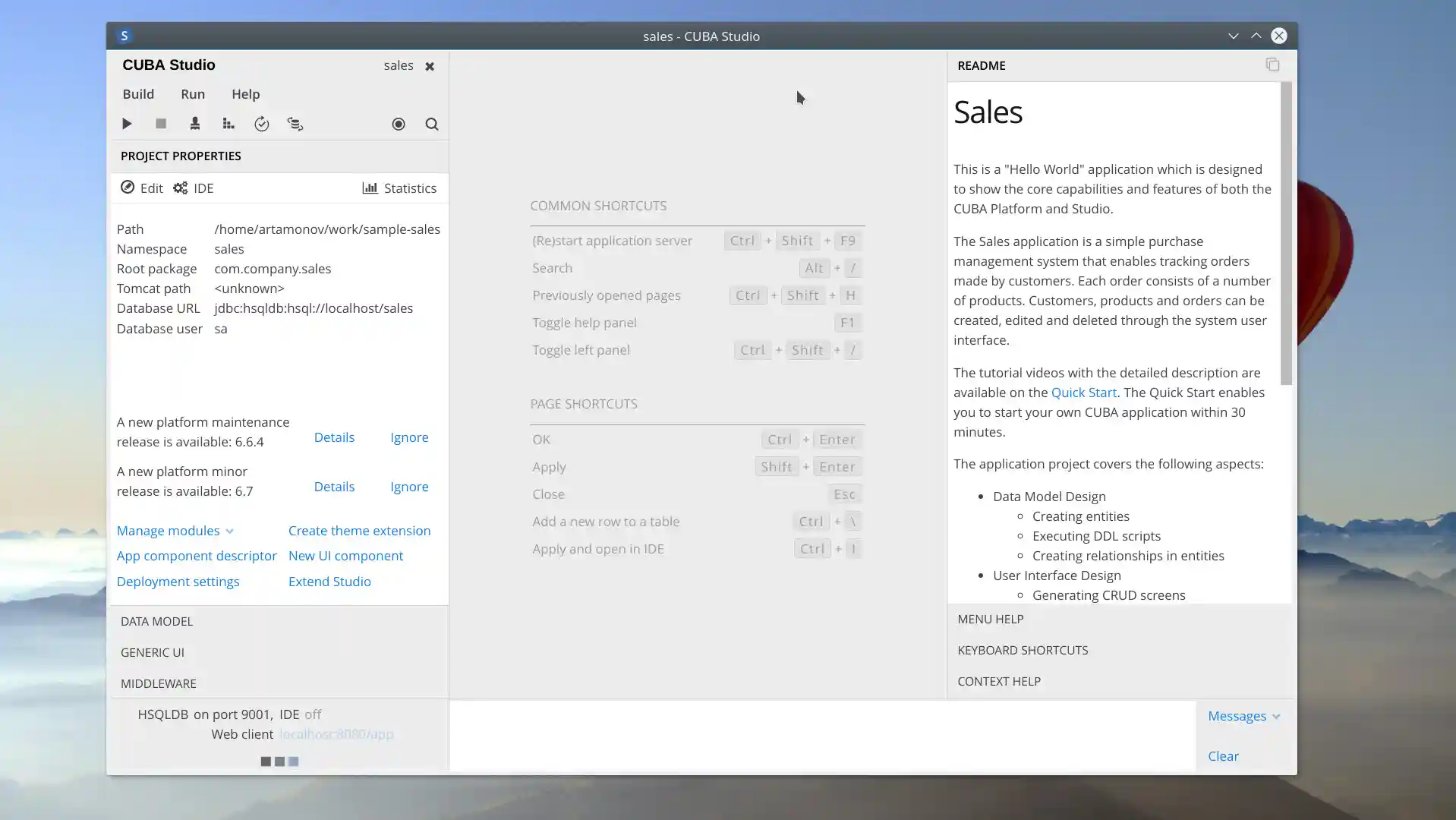
Task: Click the check project status icon
Action: click(x=262, y=124)
